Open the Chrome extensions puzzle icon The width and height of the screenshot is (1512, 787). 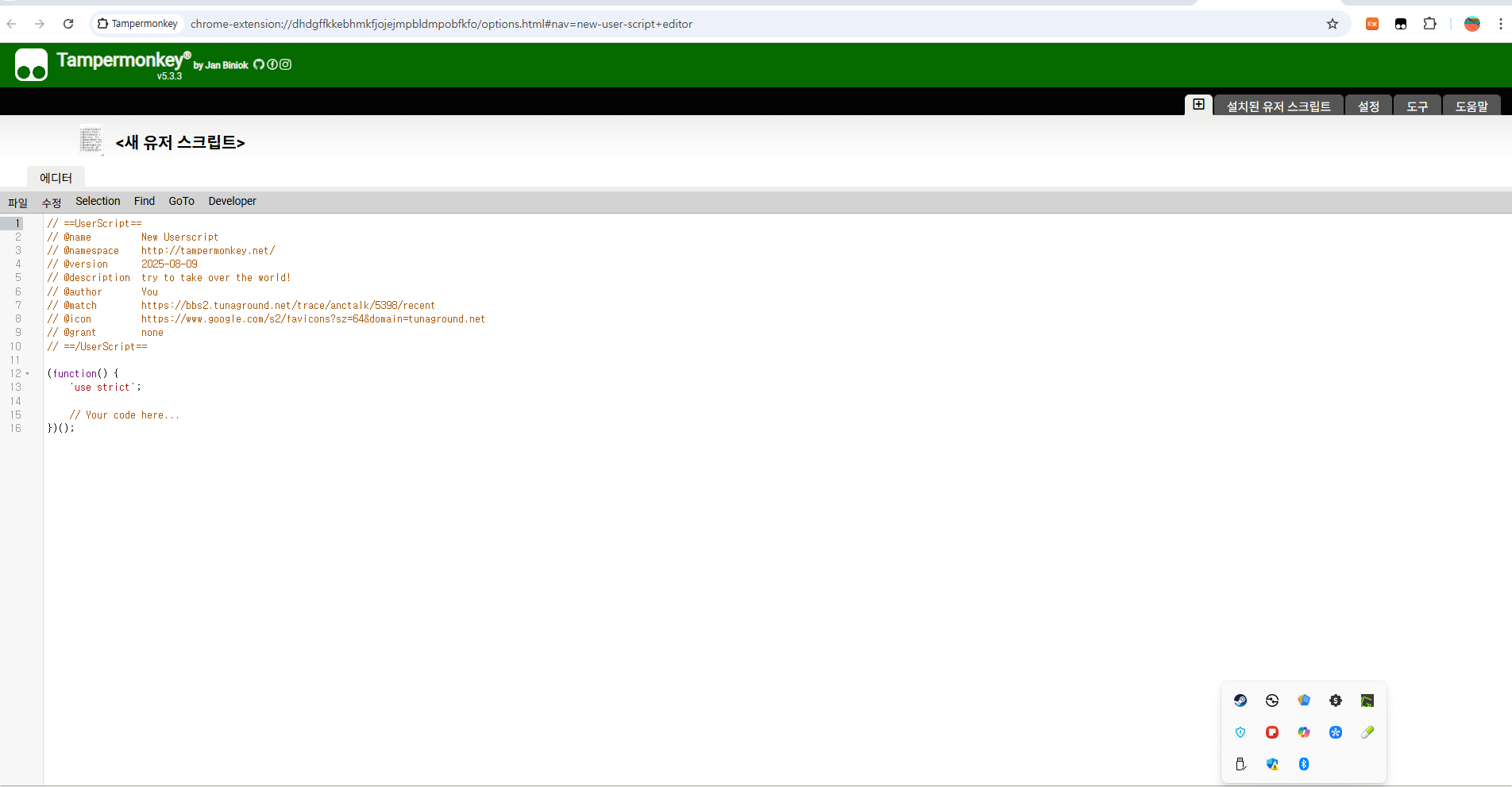[x=1429, y=24]
